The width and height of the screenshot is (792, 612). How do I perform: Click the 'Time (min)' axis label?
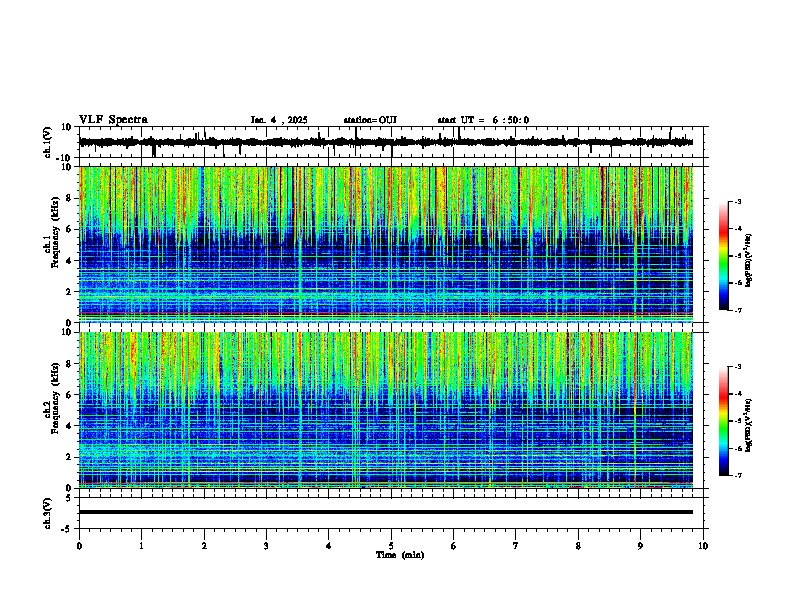tap(400, 555)
